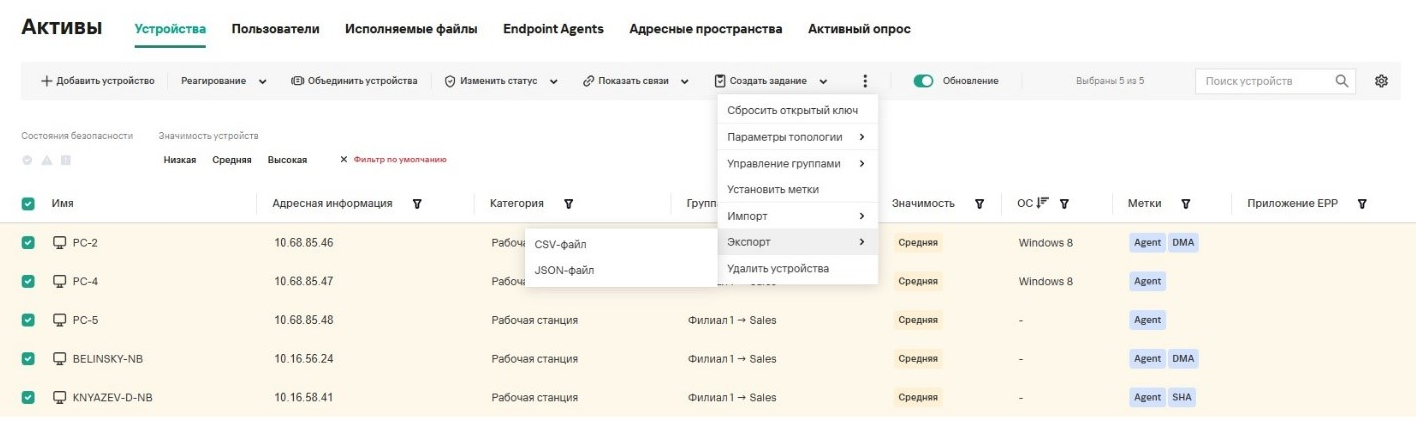Click the filter icon on Значимость column
Screen dimensions: 1416x426
tap(981, 204)
